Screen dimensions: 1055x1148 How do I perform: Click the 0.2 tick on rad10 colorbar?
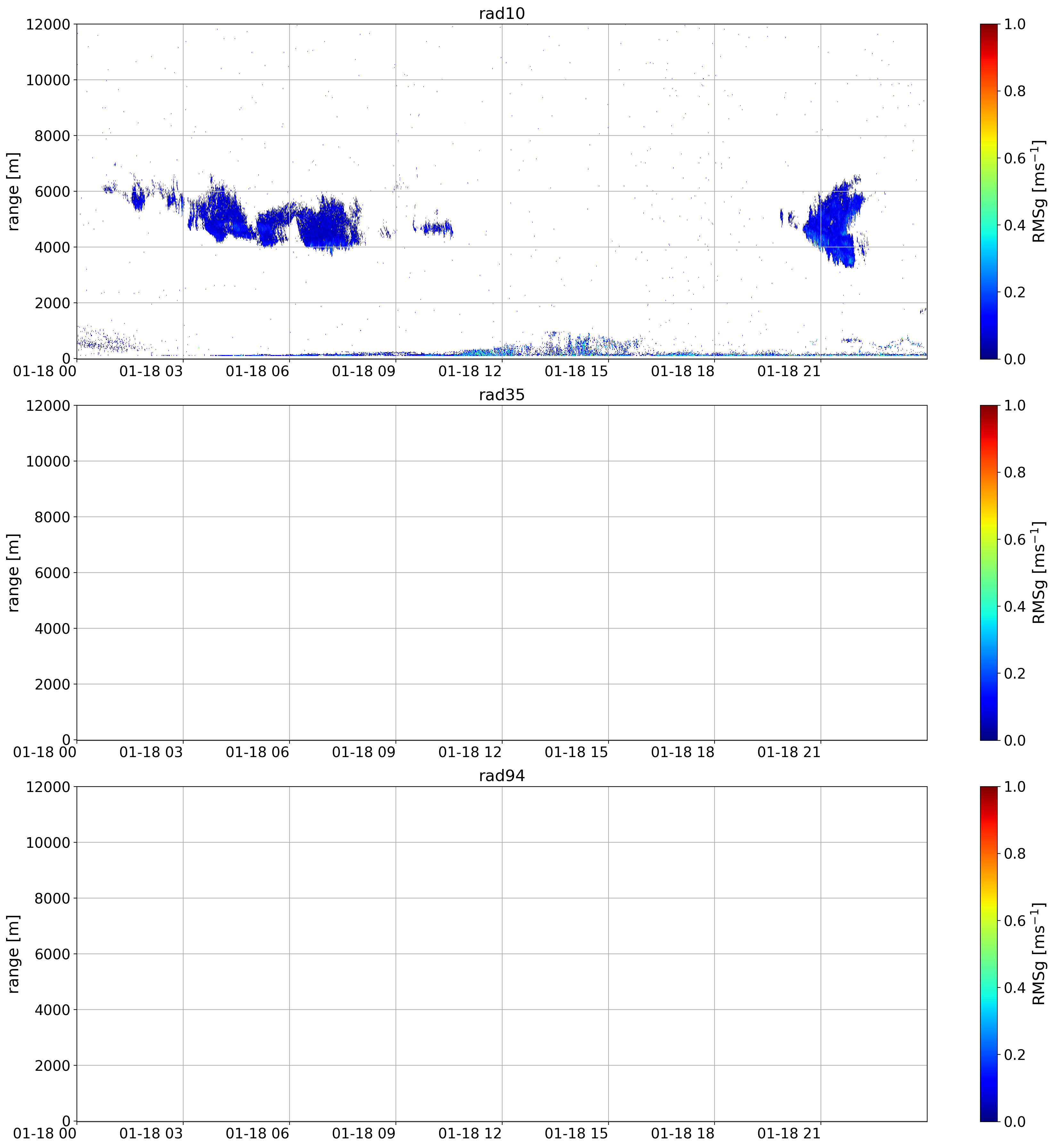tap(1014, 292)
